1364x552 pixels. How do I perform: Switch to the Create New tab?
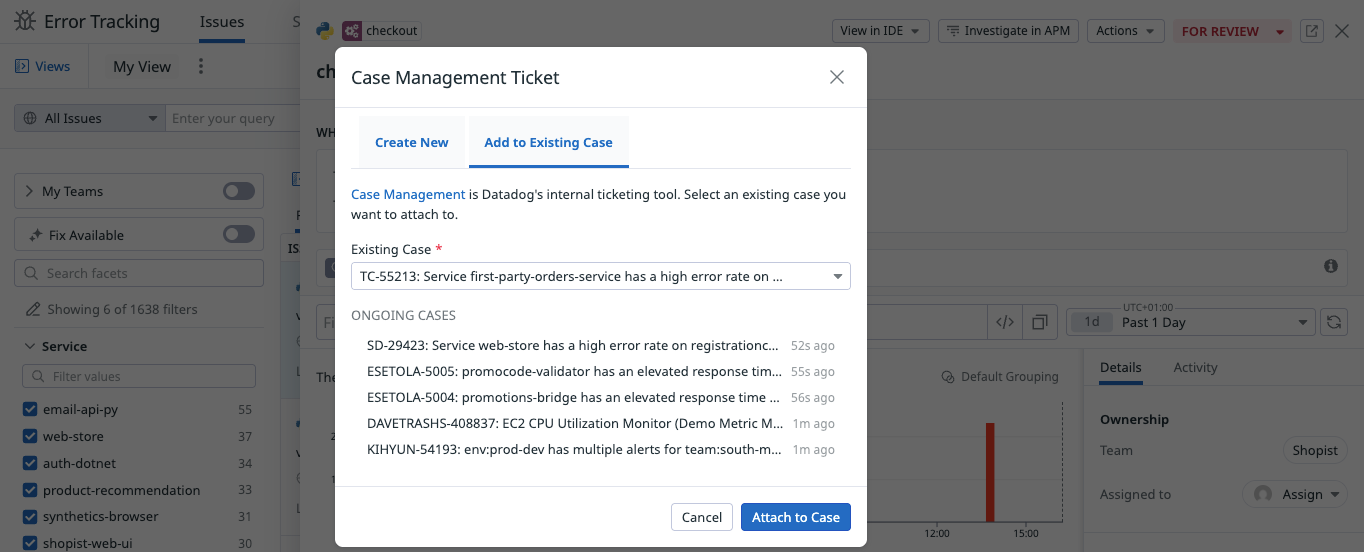pos(411,142)
